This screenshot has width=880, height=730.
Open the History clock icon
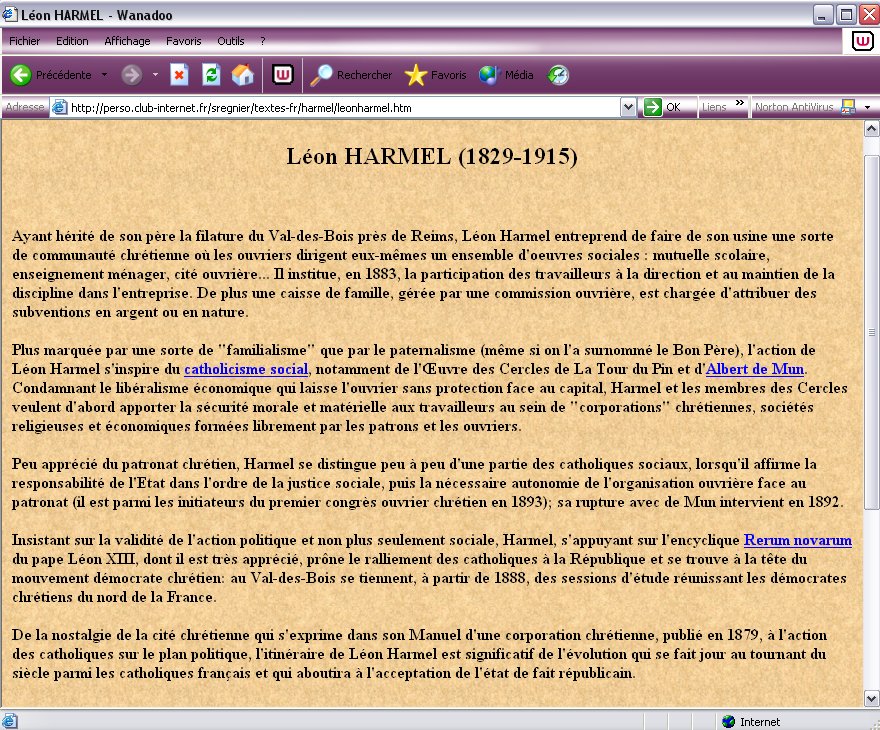[558, 75]
